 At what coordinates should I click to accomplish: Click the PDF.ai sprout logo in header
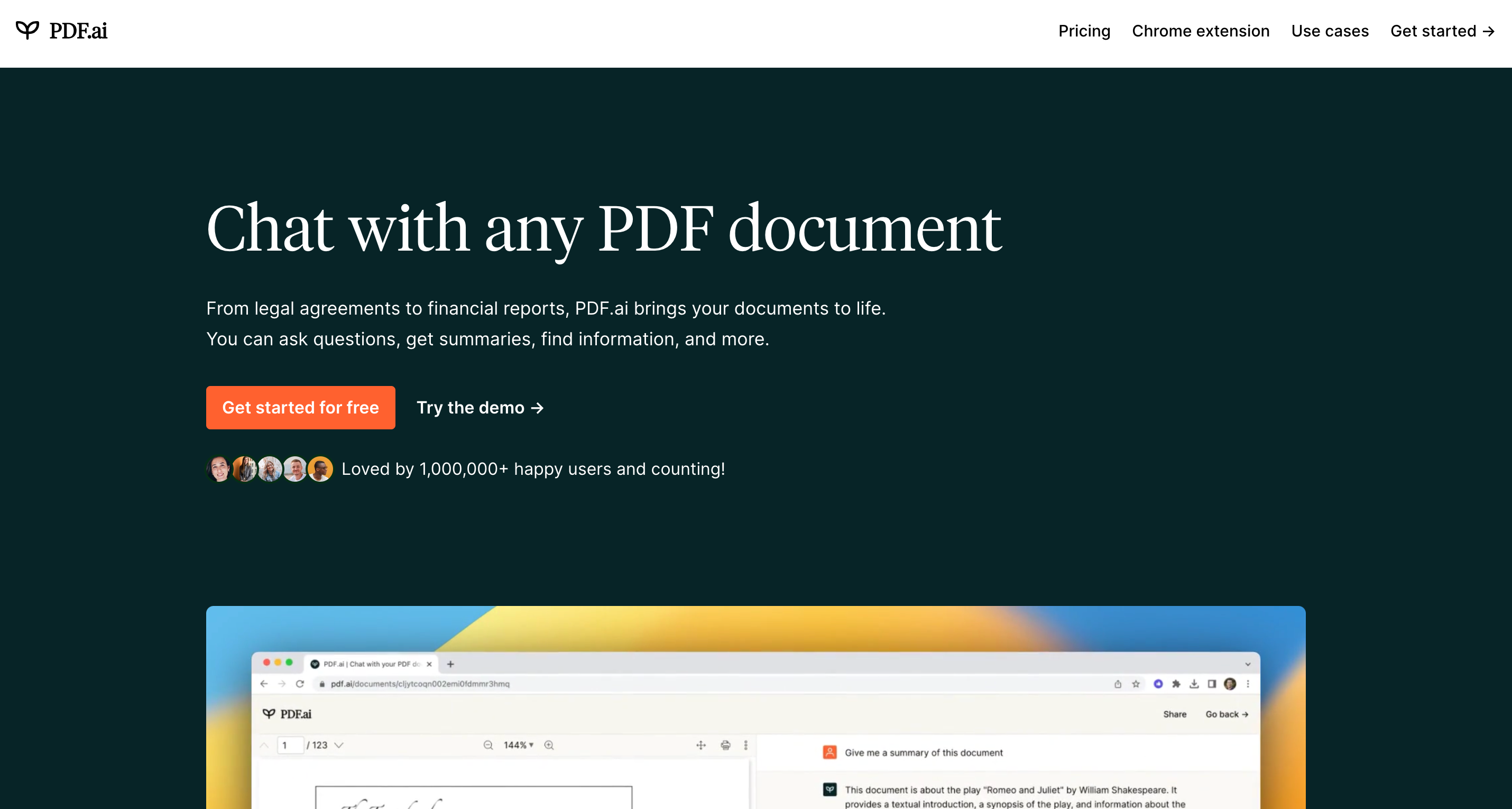27,31
